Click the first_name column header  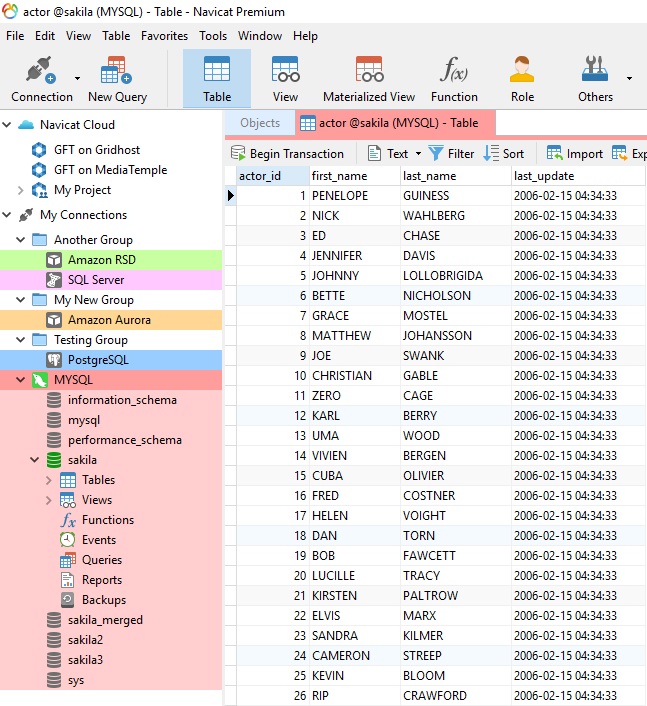point(354,176)
